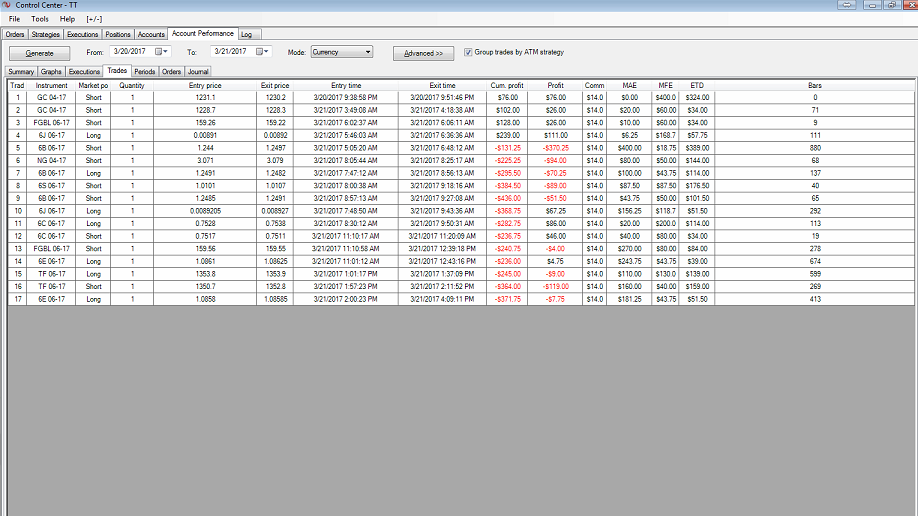
Task: Select the Trades sub-tab
Action: (x=117, y=70)
